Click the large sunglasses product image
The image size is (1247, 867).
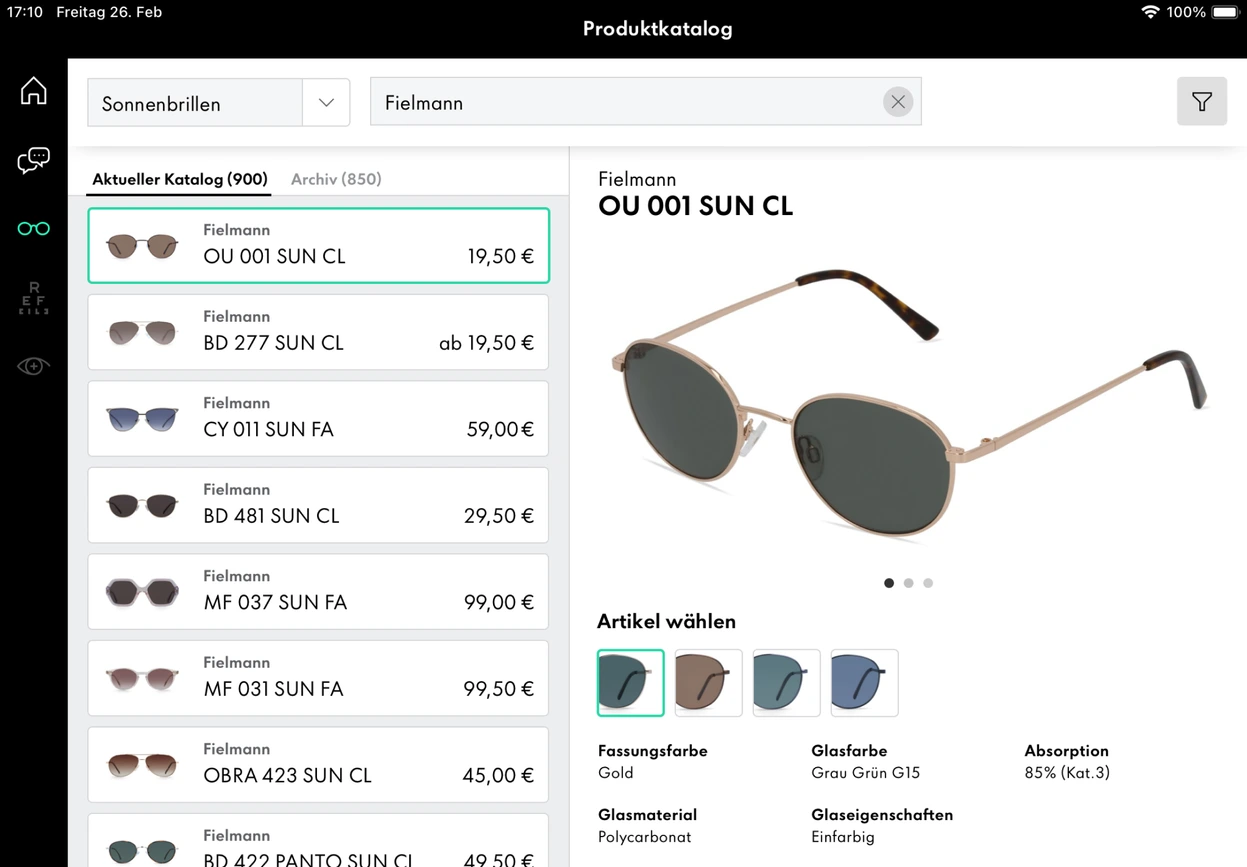click(x=908, y=404)
